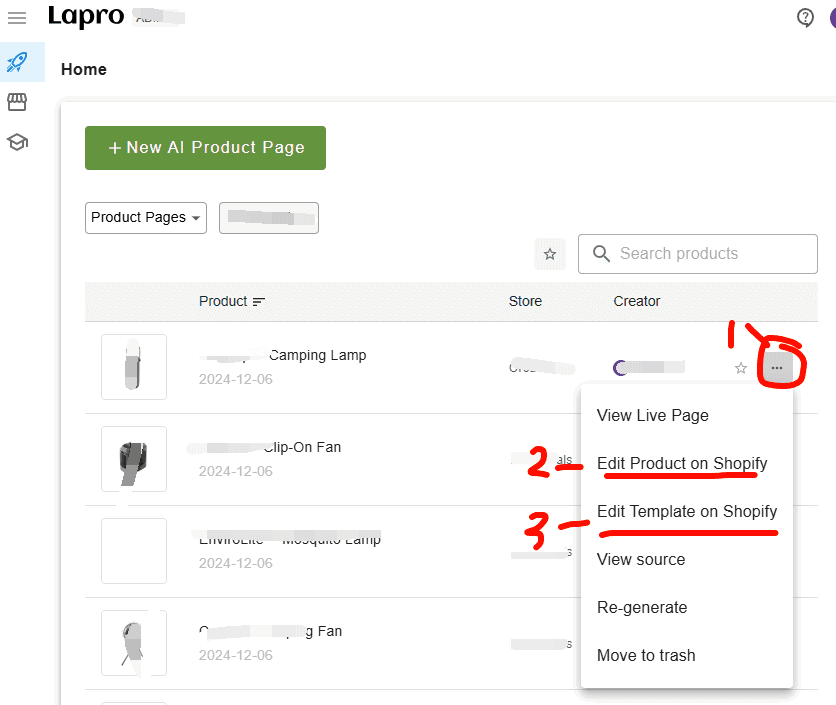836x705 pixels.
Task: Select Edit Product on Shopify
Action: [x=681, y=463]
